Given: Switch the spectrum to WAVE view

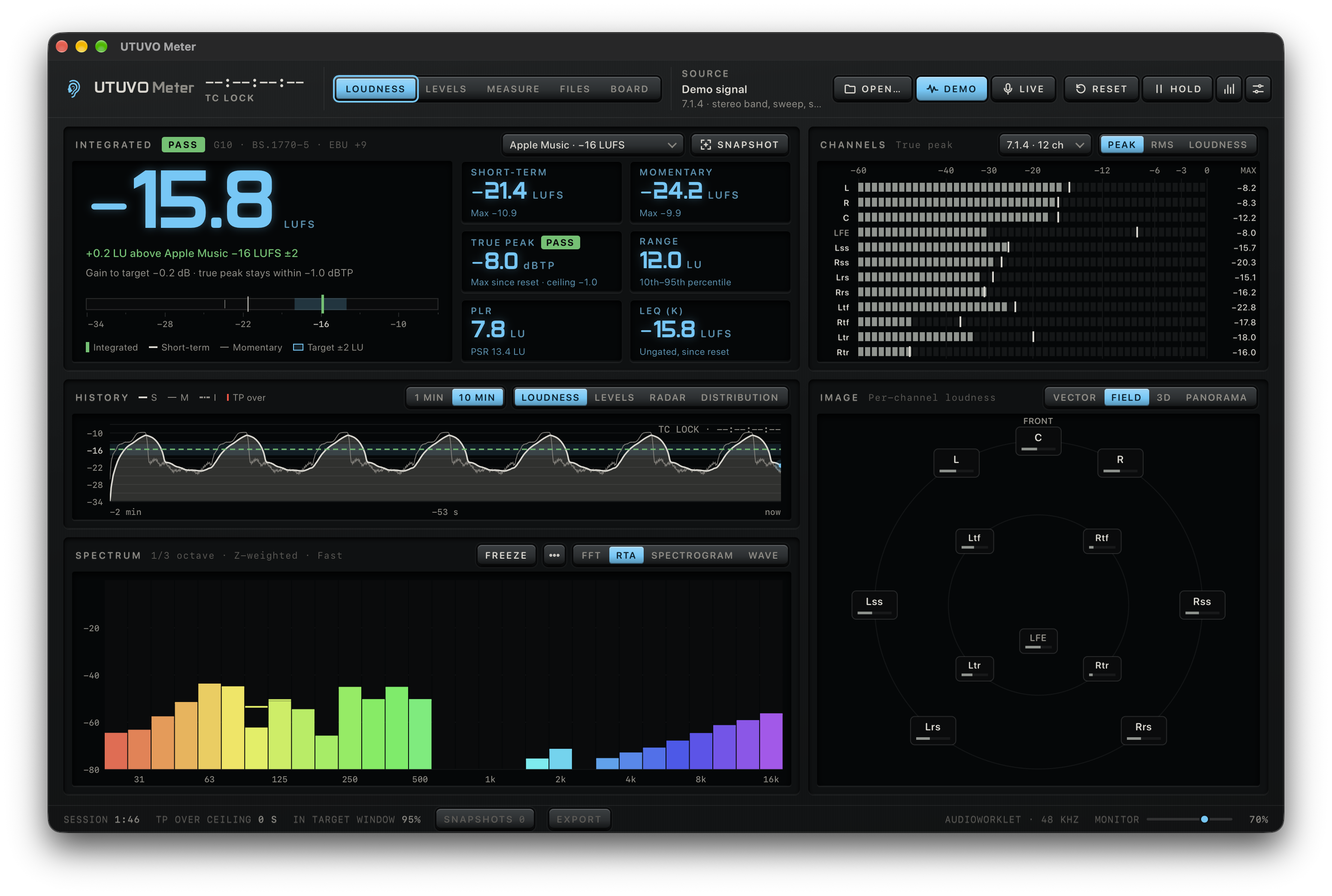Looking at the screenshot, I should tap(763, 555).
